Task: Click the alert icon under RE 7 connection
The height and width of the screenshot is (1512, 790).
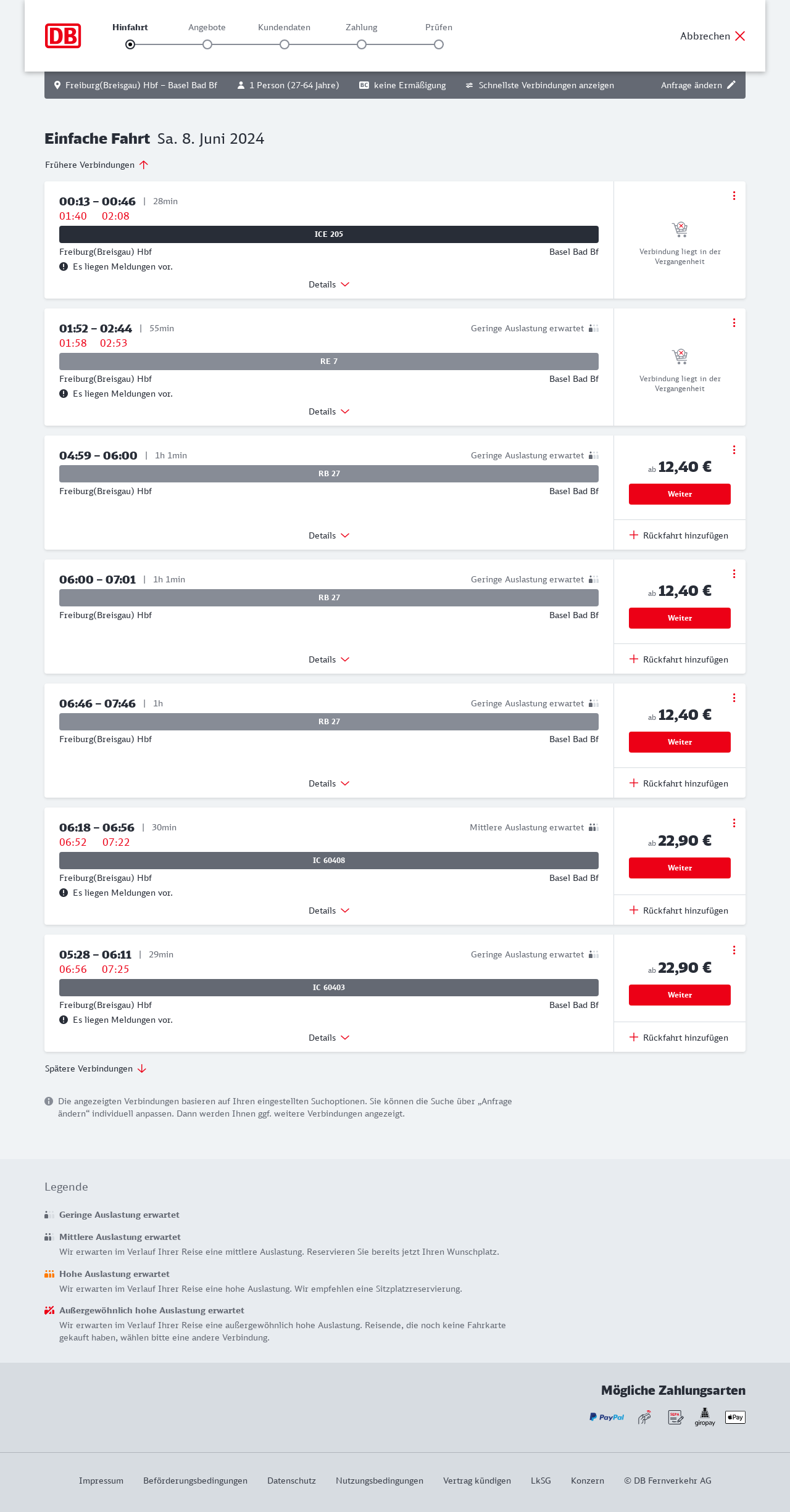Action: [x=64, y=394]
